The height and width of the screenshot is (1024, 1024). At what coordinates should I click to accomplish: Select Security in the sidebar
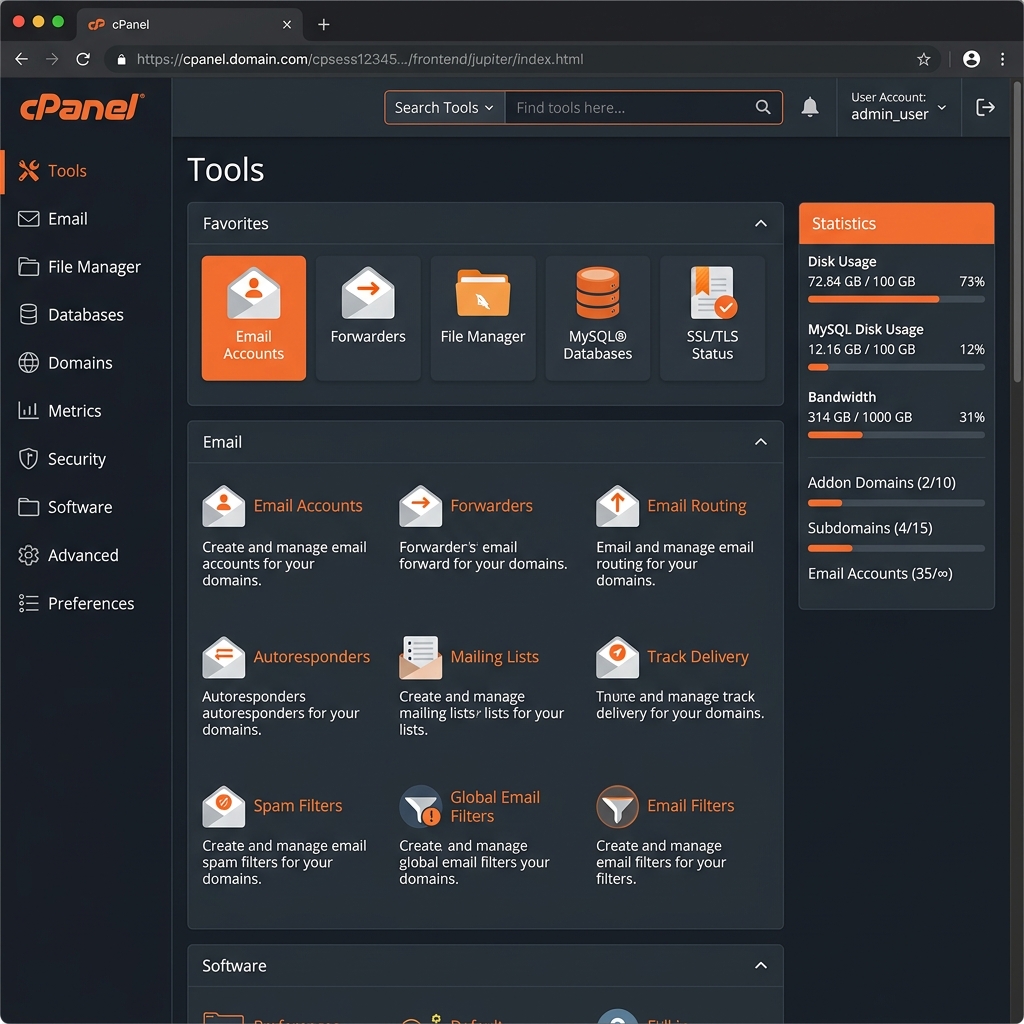(86, 459)
